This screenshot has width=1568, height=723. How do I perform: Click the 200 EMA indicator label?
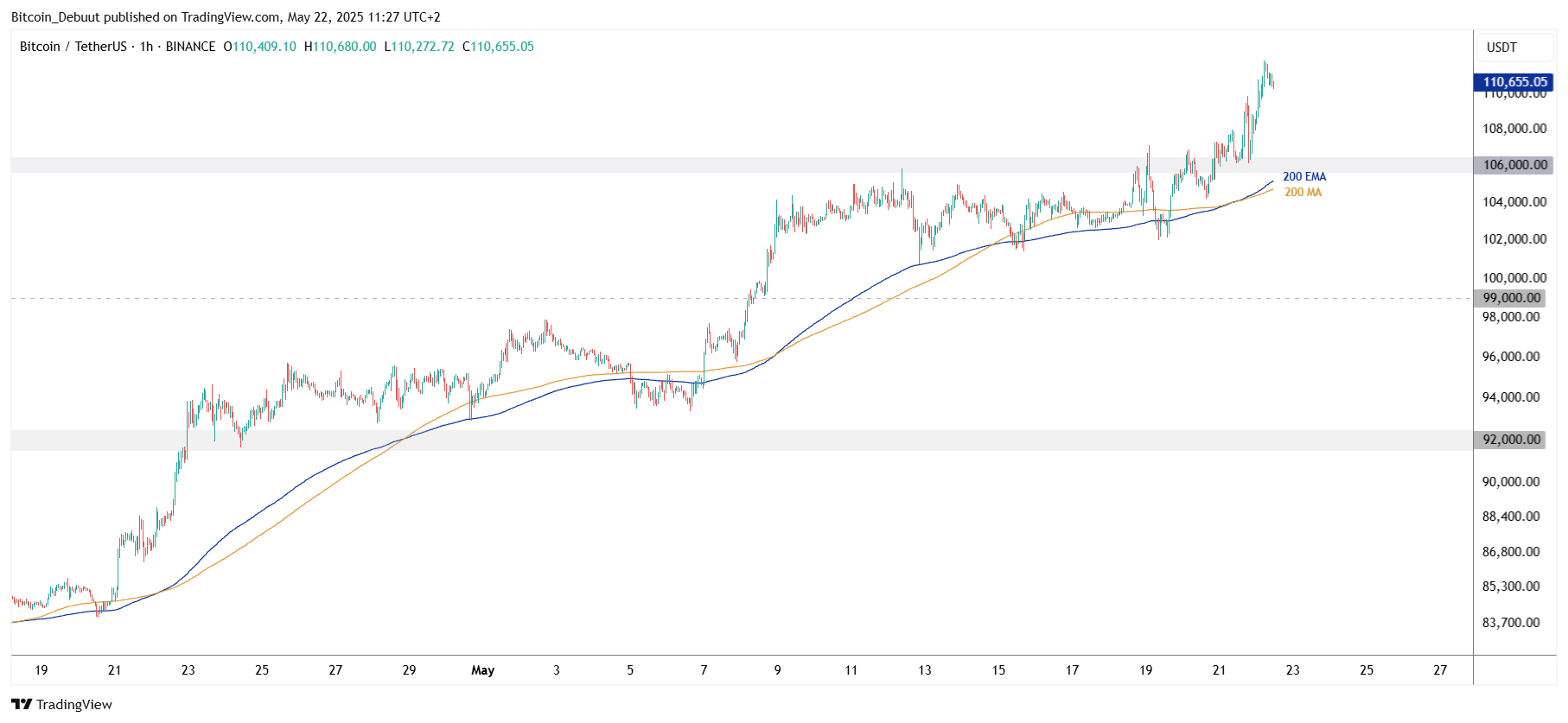(1303, 176)
